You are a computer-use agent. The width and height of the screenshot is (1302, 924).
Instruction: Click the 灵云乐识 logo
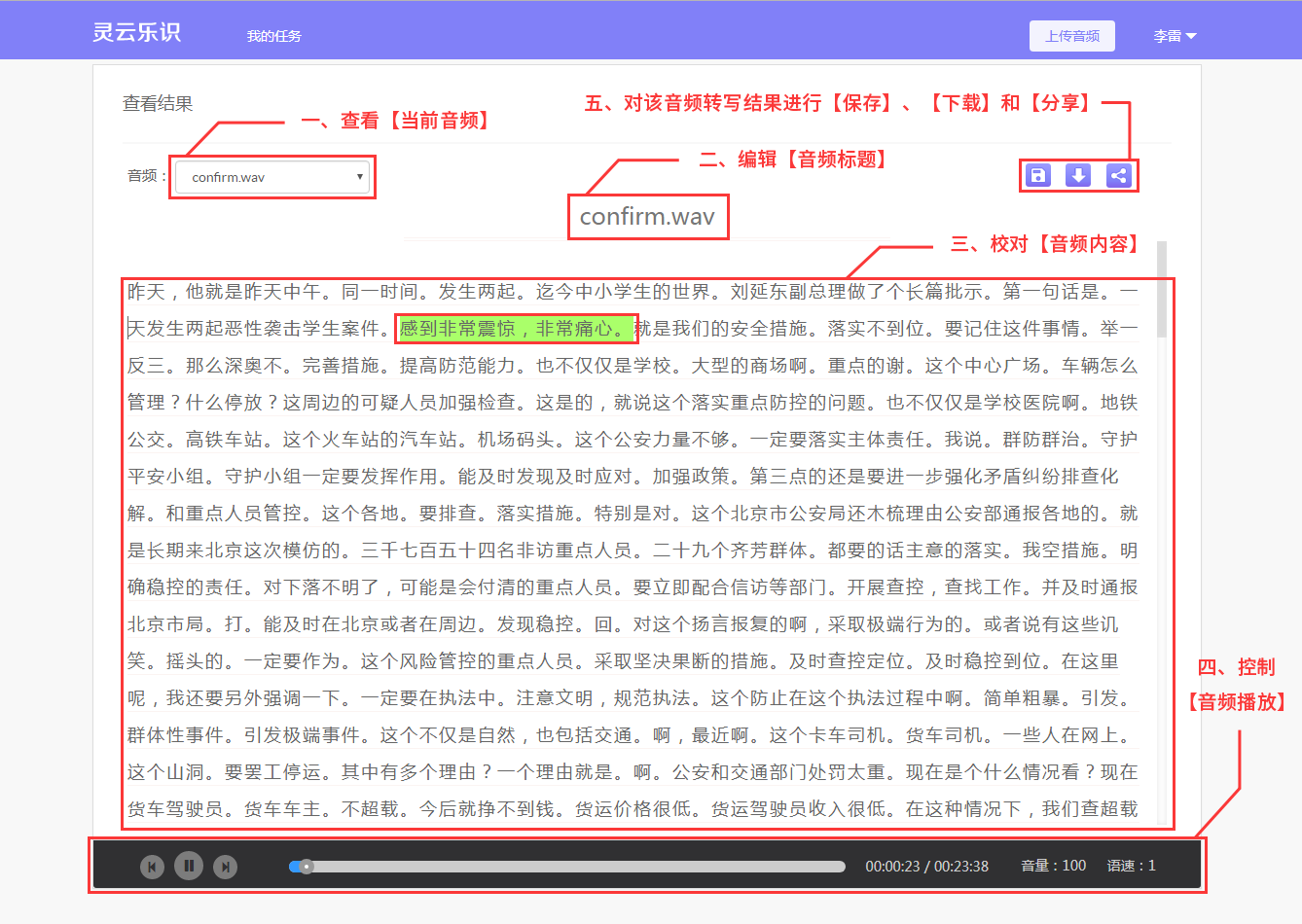(x=136, y=32)
